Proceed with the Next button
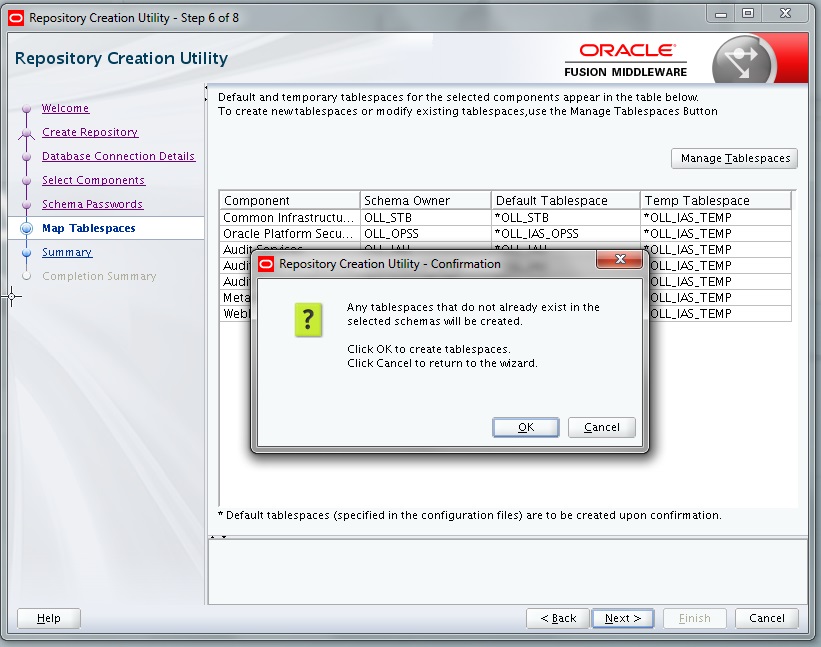Image resolution: width=821 pixels, height=647 pixels. coord(623,618)
